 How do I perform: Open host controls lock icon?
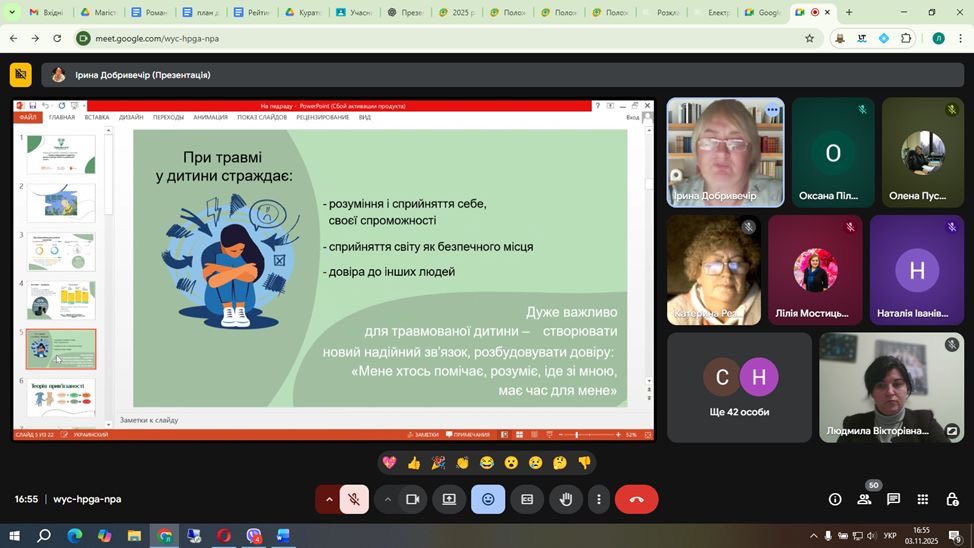952,500
